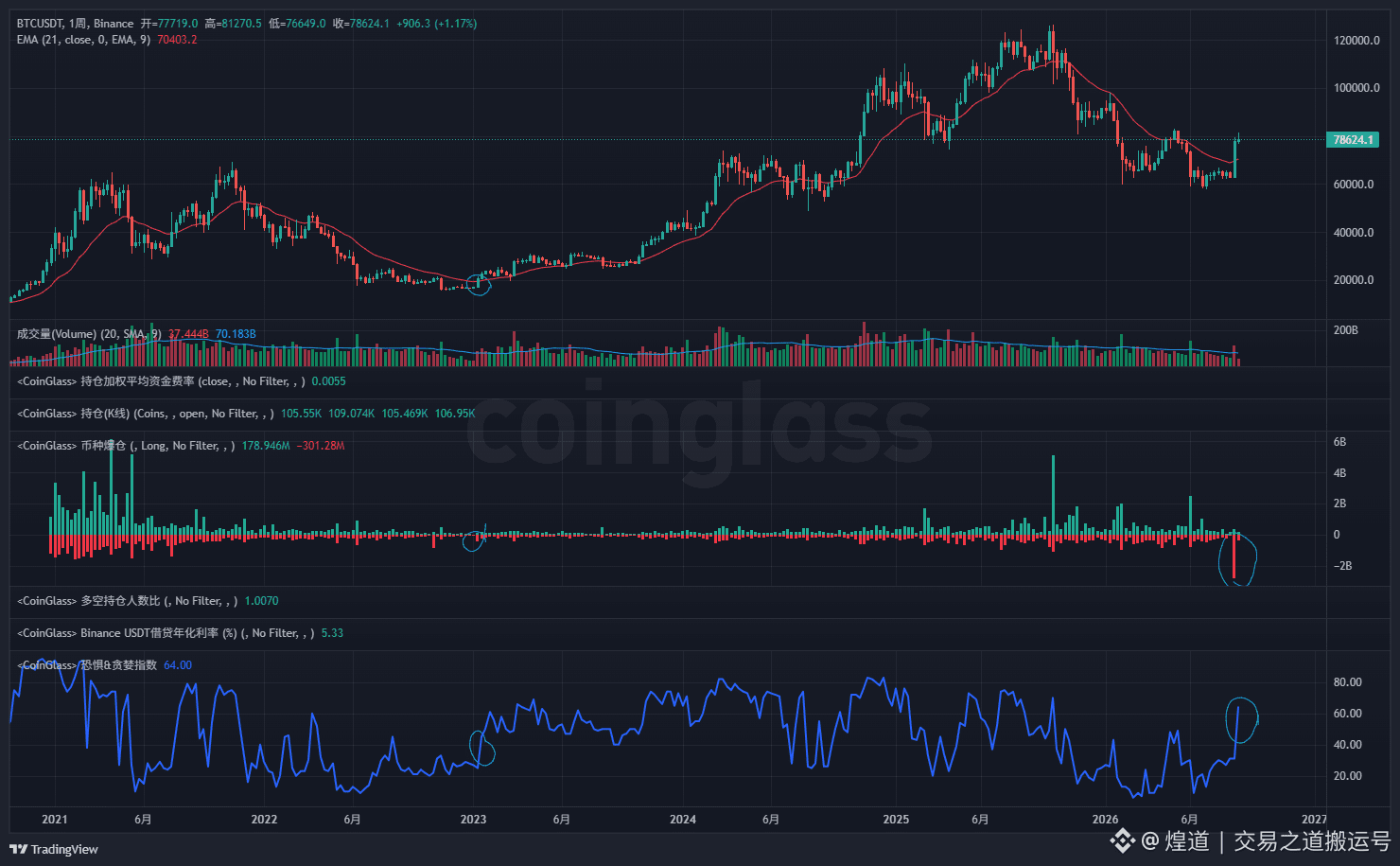Click the funding rate value 0.0055
Image resolution: width=1400 pixels, height=866 pixels.
click(329, 381)
